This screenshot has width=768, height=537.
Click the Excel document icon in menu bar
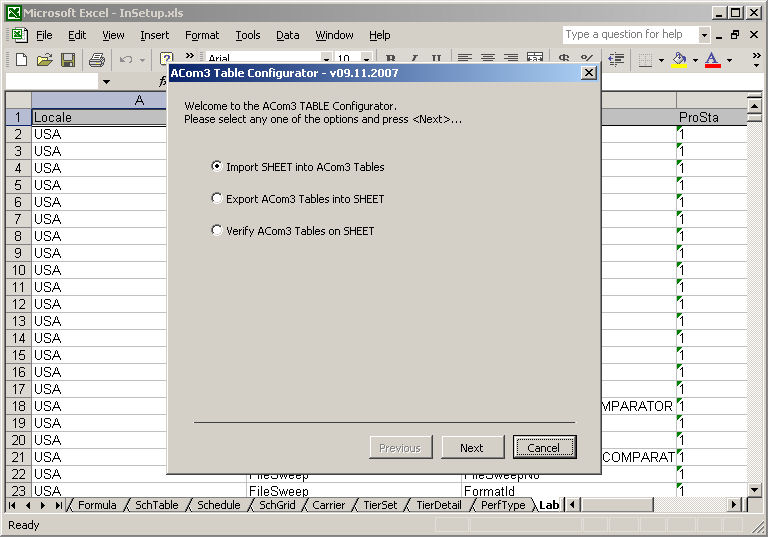click(x=19, y=35)
